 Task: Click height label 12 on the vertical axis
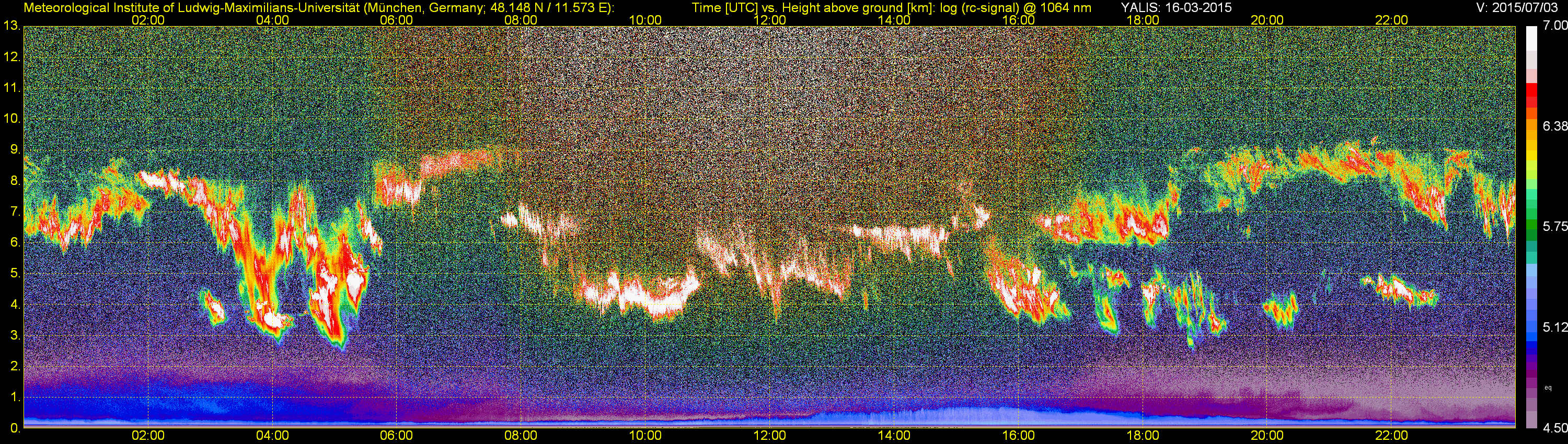11,57
